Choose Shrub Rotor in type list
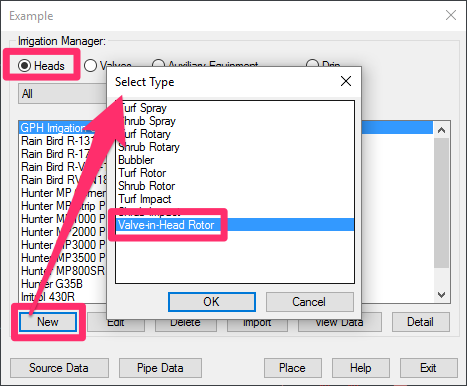Viewport: 467px width, 386px height. (x=235, y=186)
